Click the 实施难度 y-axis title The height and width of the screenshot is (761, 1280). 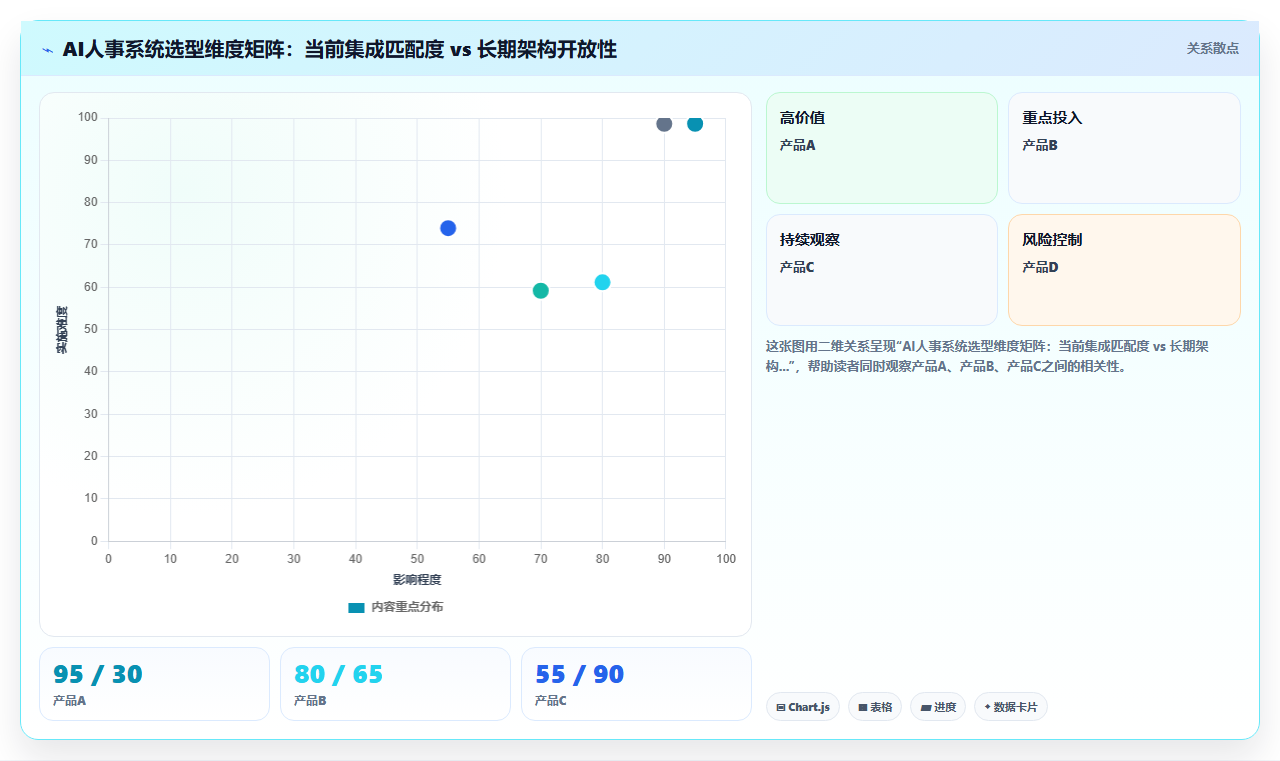(62, 330)
